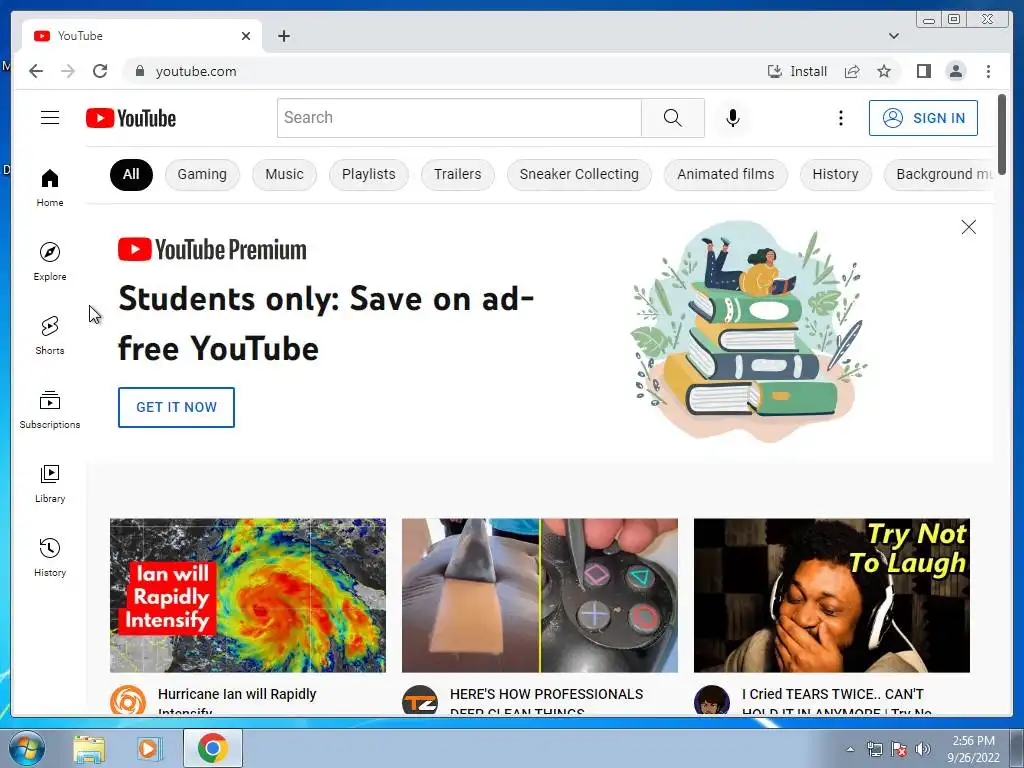Image resolution: width=1024 pixels, height=768 pixels.
Task: Open the Try Not To Laugh channel avatar
Action: [x=712, y=700]
